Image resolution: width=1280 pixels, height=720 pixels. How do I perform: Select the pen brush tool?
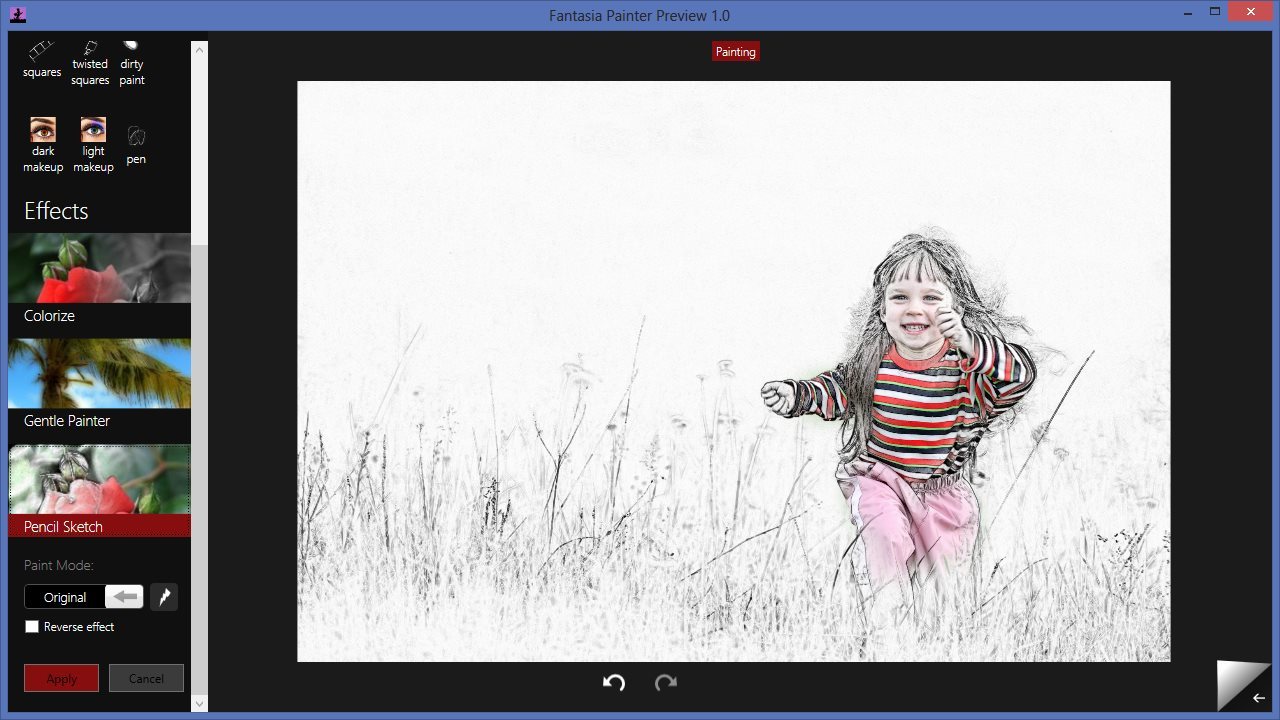(136, 144)
